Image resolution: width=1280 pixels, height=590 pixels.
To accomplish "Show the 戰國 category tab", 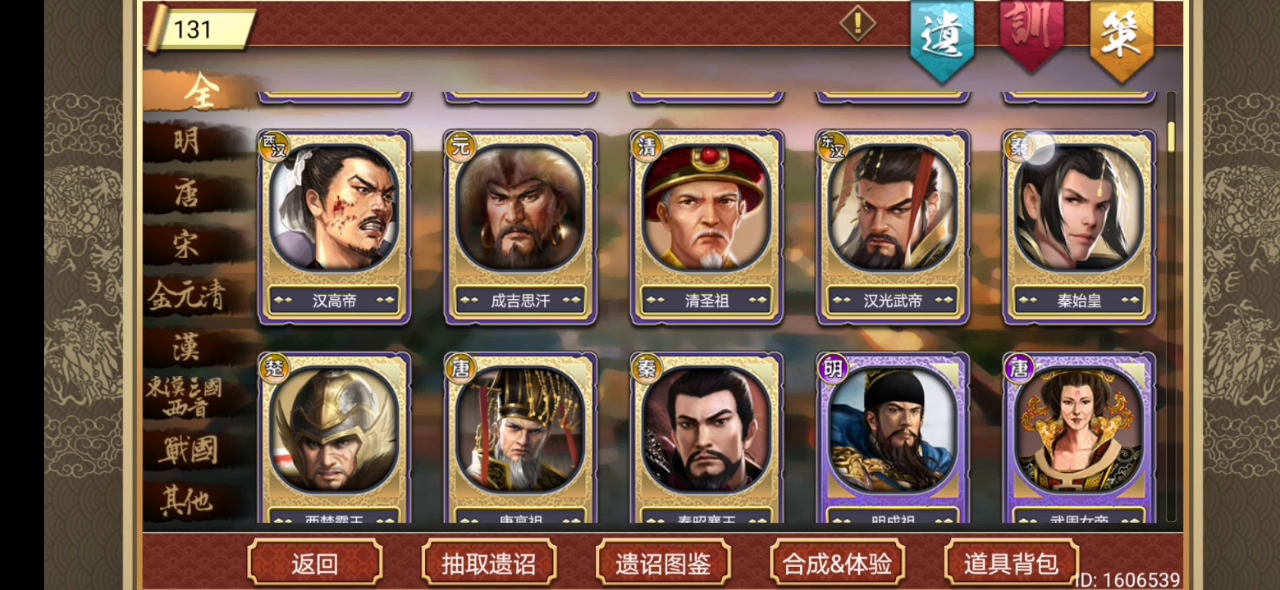I will 186,450.
